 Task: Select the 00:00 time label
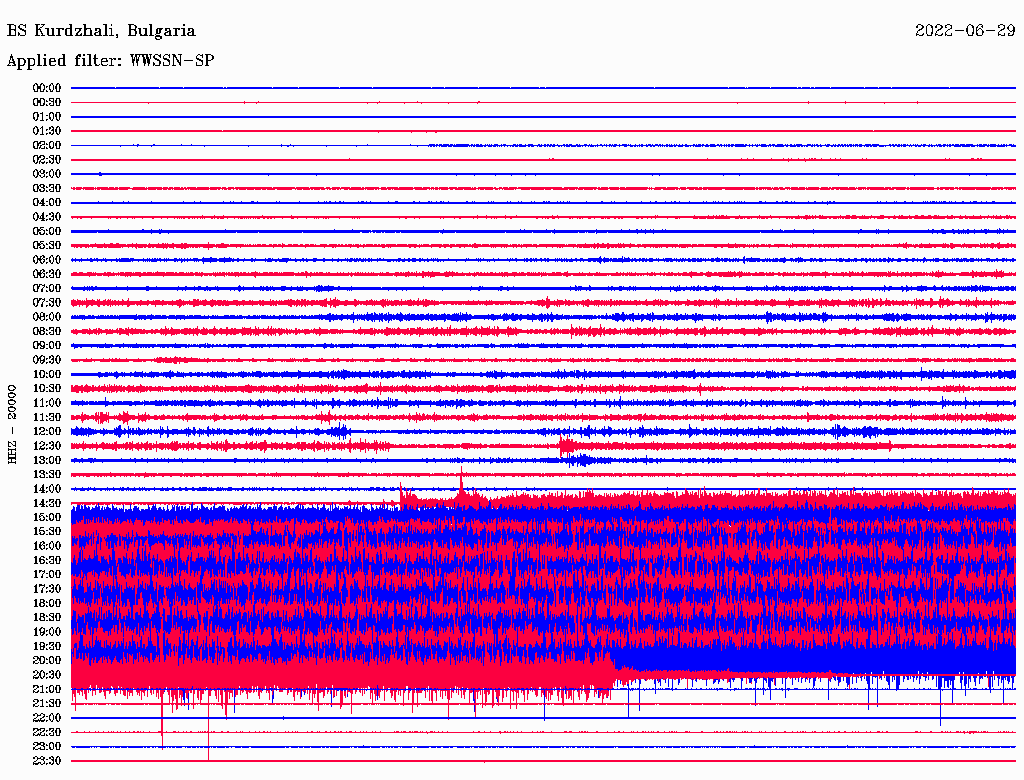pos(47,88)
